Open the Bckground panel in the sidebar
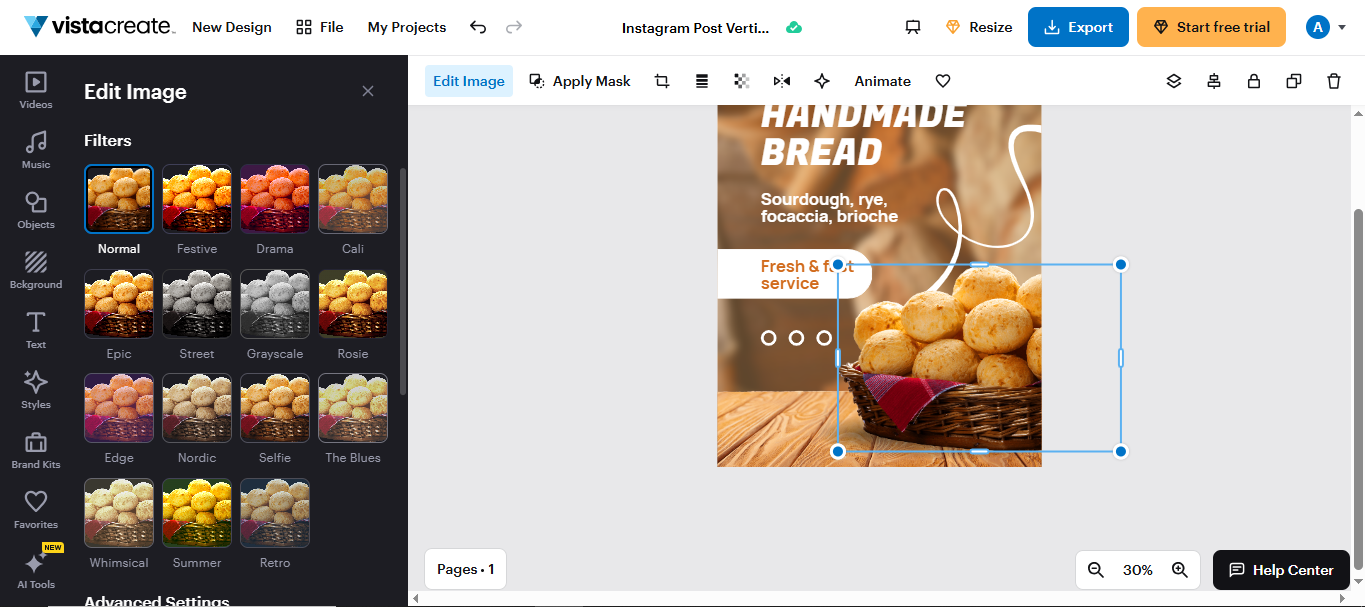 pyautogui.click(x=35, y=269)
